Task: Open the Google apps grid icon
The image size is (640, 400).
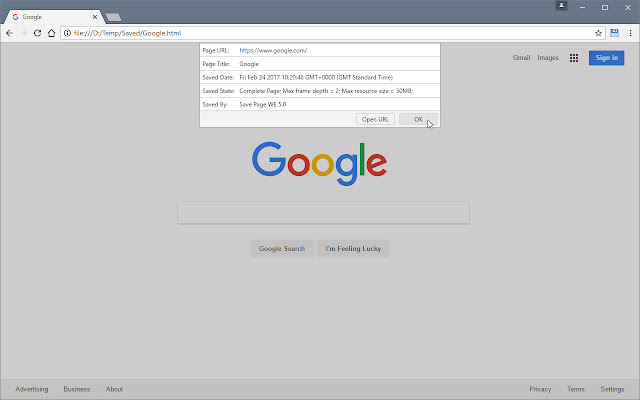Action: (574, 58)
